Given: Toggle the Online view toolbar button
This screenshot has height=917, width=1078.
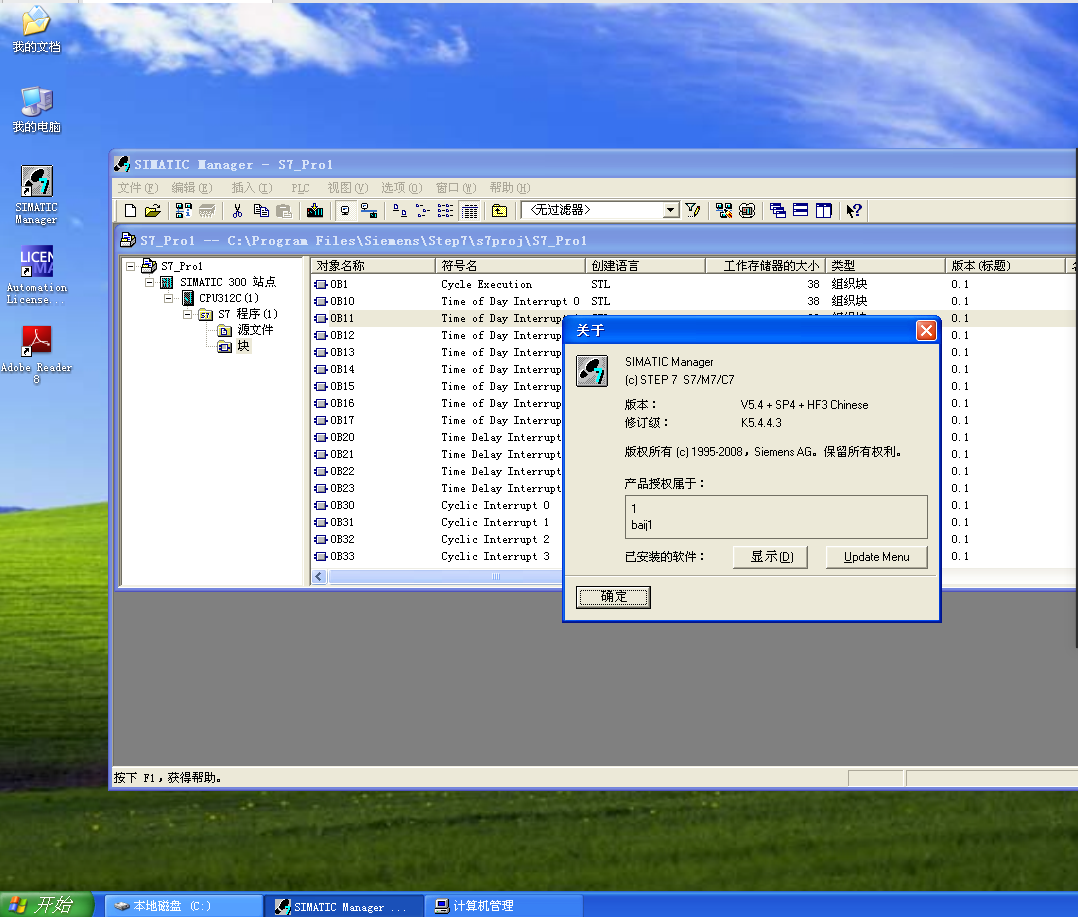Looking at the screenshot, I should click(x=368, y=210).
